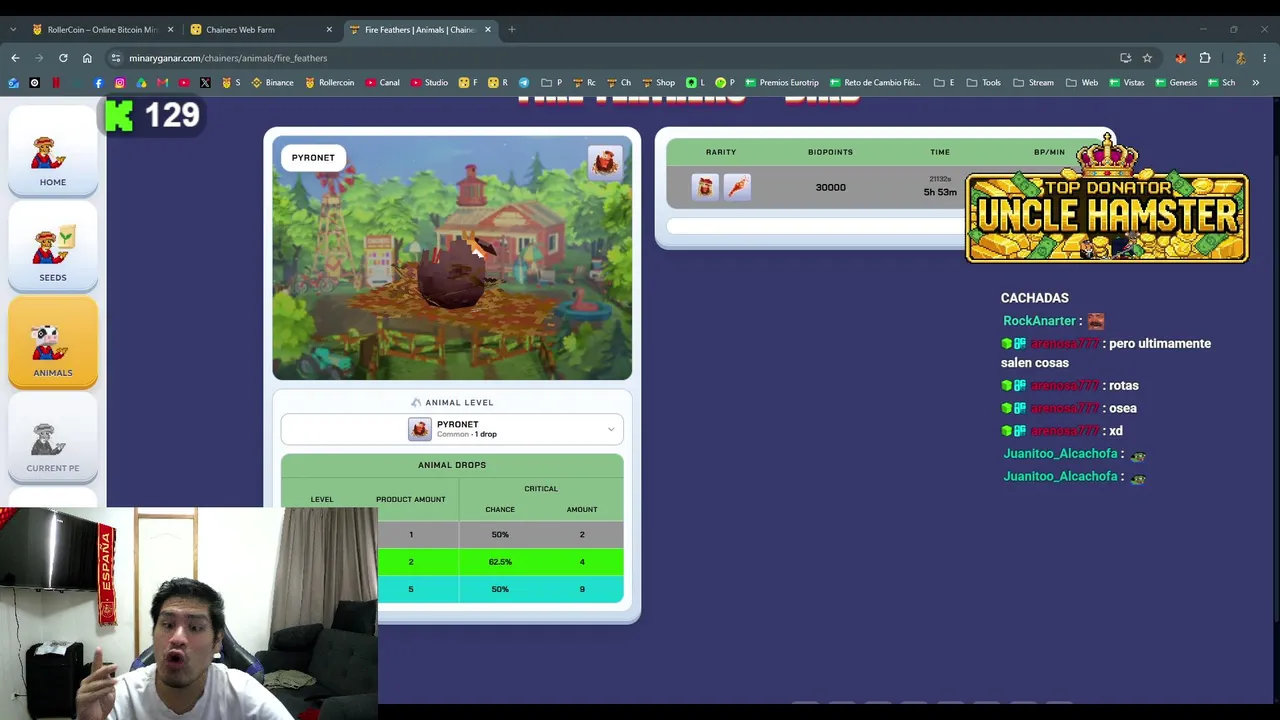Open the Chrome three-dot menu
Screen dimensions: 1280x720
click(x=1265, y=58)
